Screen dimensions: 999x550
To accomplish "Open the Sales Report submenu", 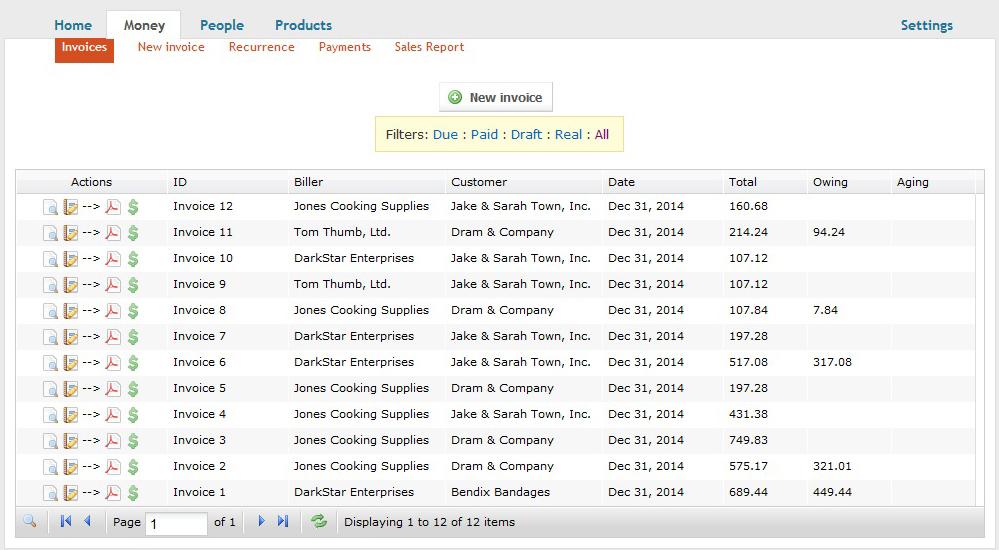I will point(429,47).
